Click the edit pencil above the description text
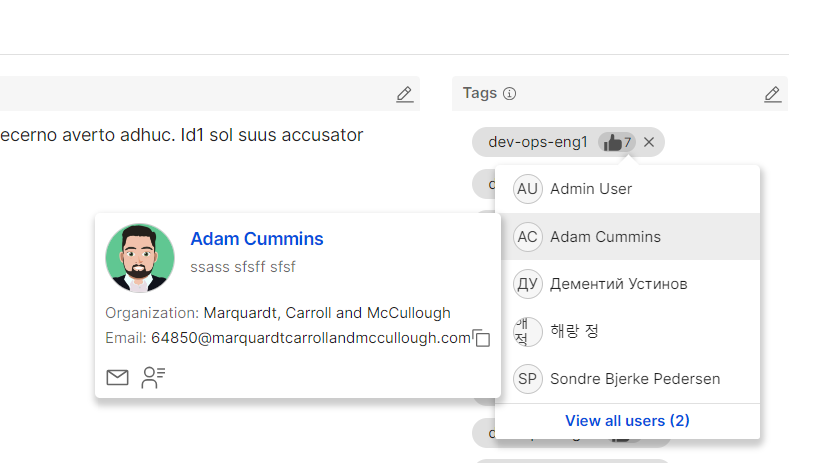Viewport: 818px width, 463px height. pos(404,94)
